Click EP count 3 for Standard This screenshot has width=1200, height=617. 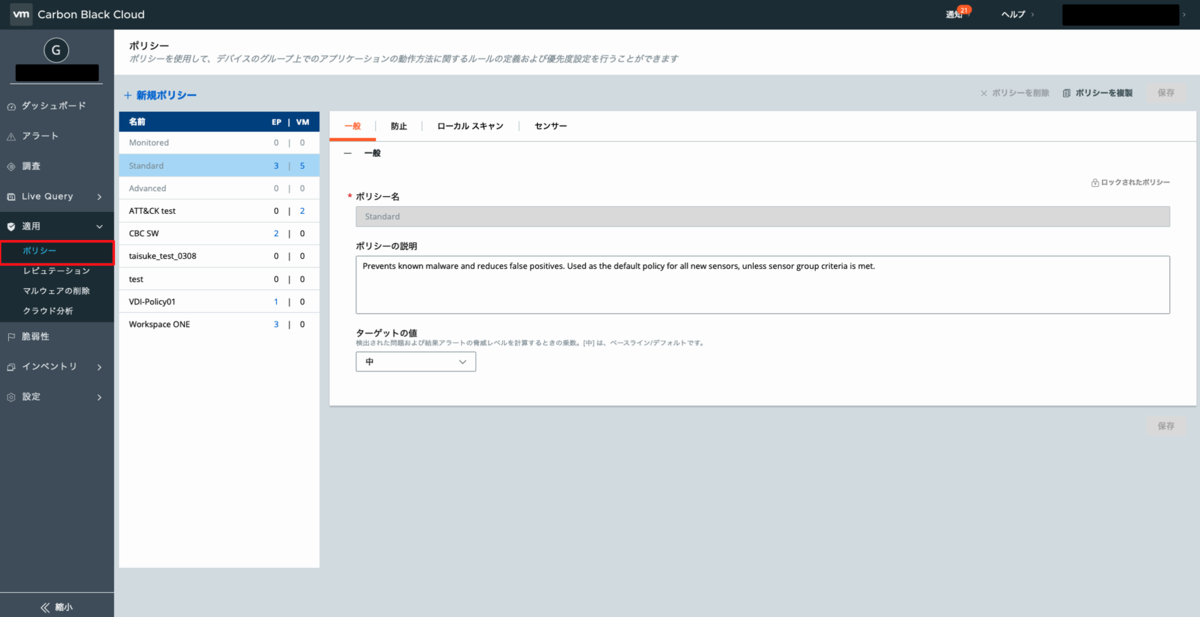[x=276, y=166]
